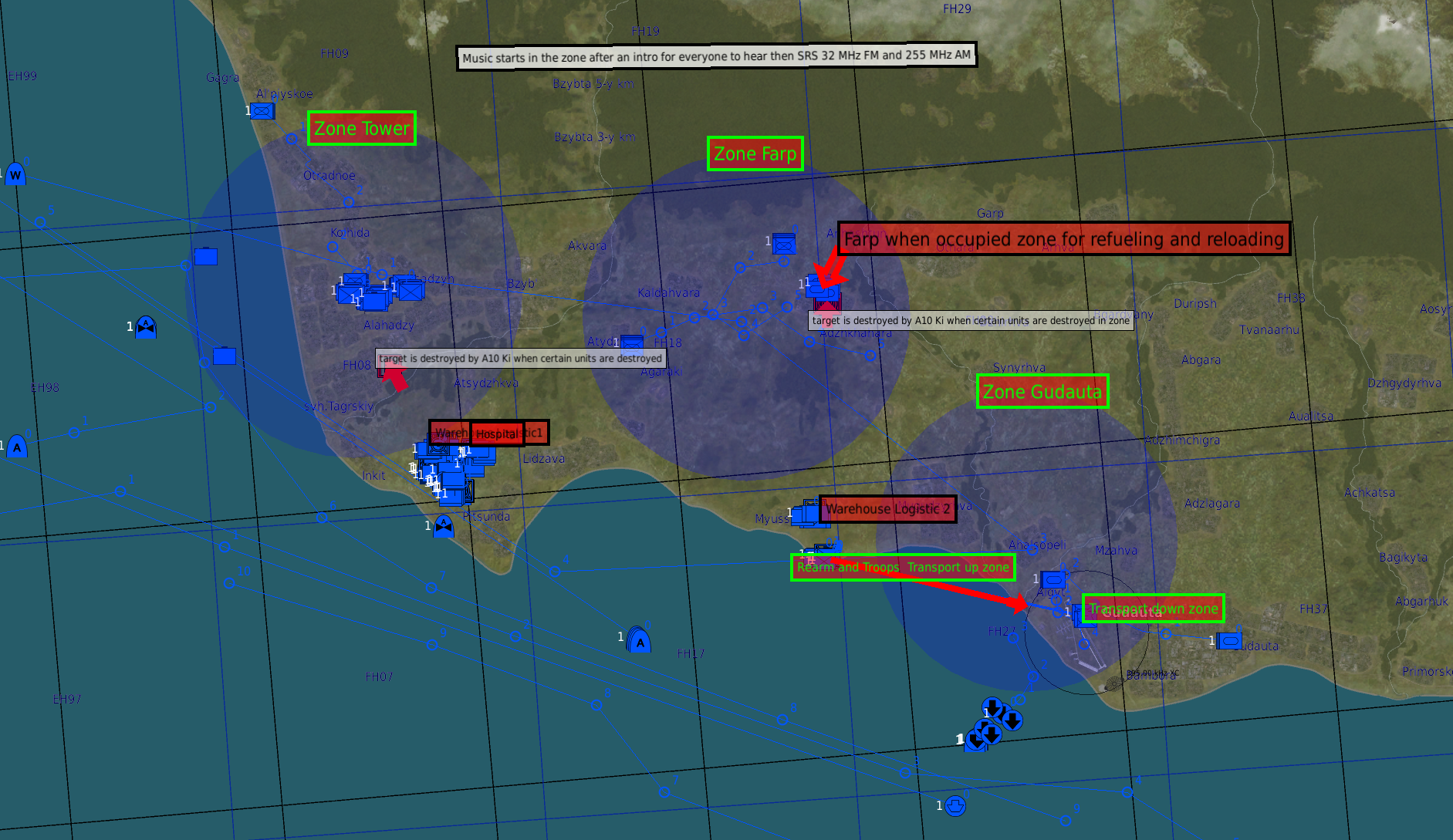Image resolution: width=1453 pixels, height=840 pixels.
Task: Click the 'Warehouse Logistic 2' label
Action: (888, 509)
